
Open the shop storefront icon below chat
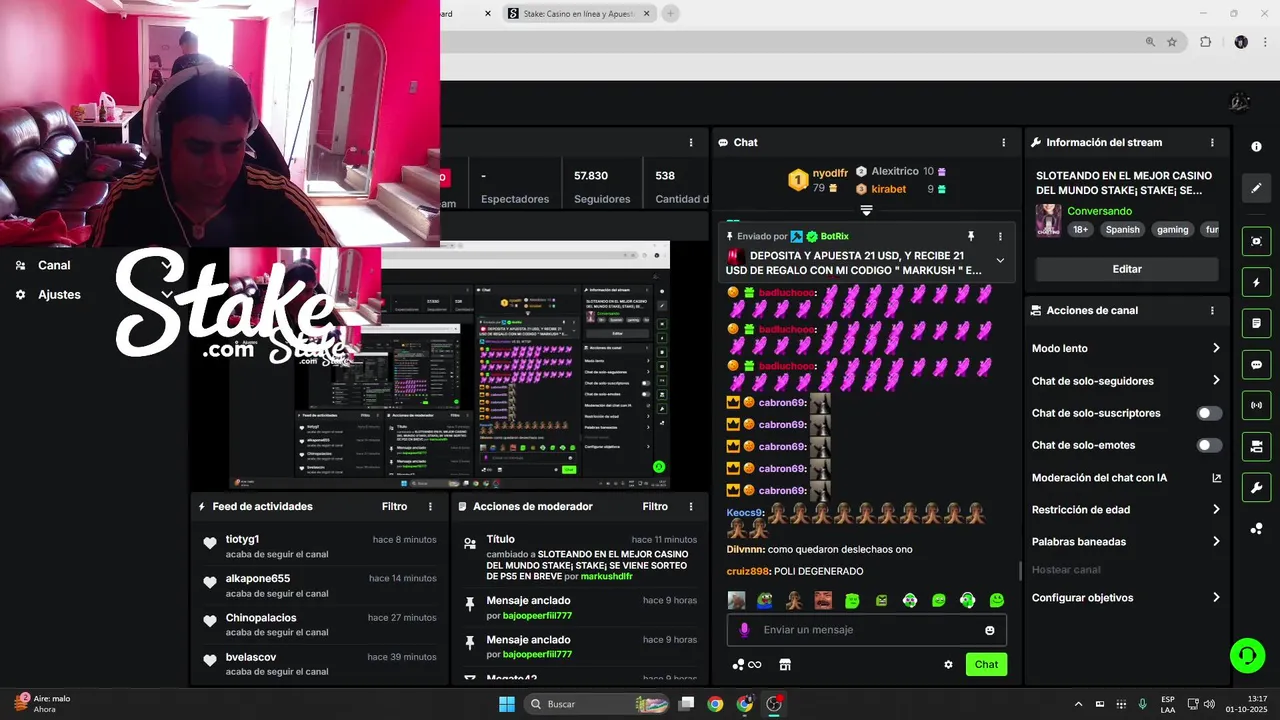pos(785,664)
